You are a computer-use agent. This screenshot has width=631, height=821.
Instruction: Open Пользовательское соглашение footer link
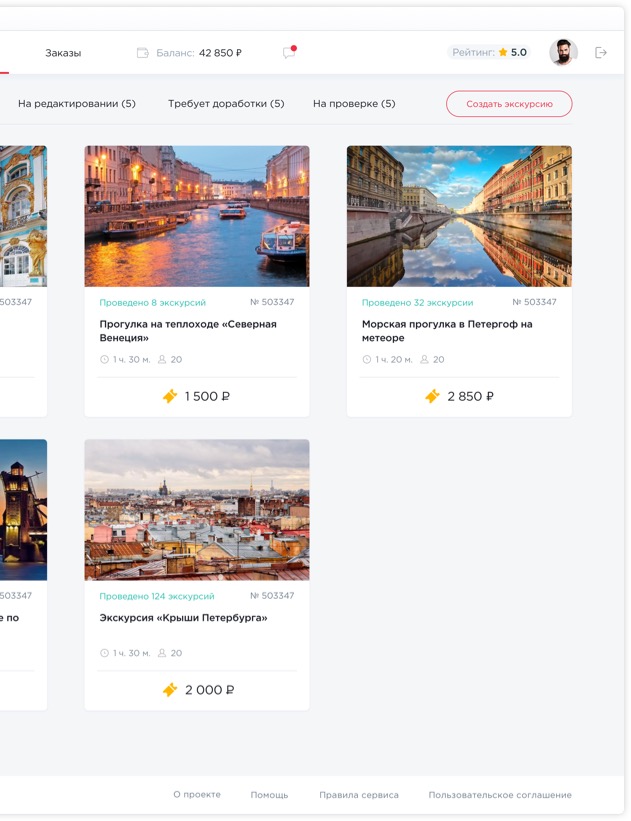click(x=500, y=795)
